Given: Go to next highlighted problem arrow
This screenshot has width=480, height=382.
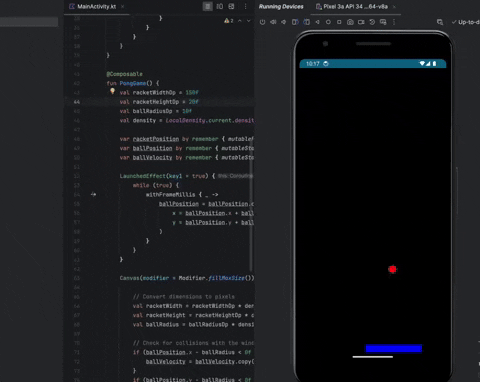Looking at the screenshot, I should (x=249, y=21).
